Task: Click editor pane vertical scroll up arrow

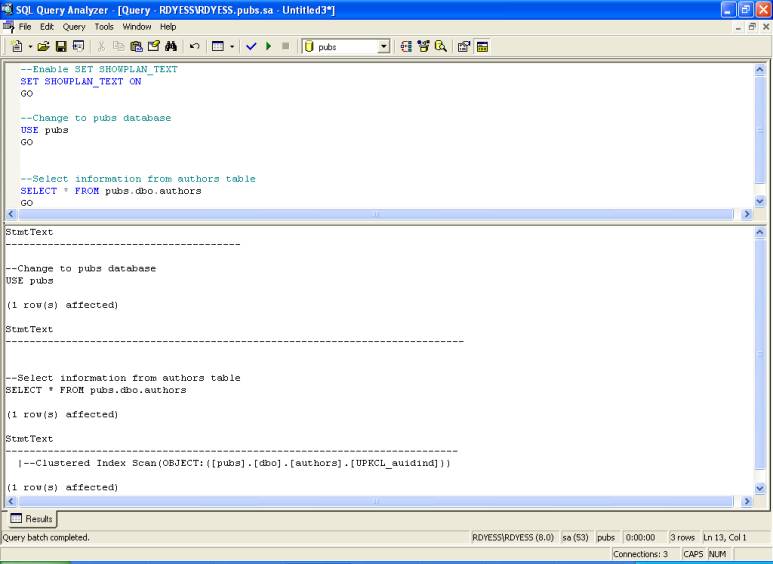Action: click(x=760, y=70)
